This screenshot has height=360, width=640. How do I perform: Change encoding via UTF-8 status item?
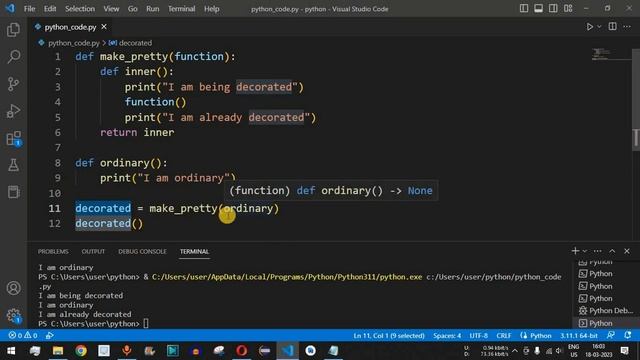(x=478, y=336)
